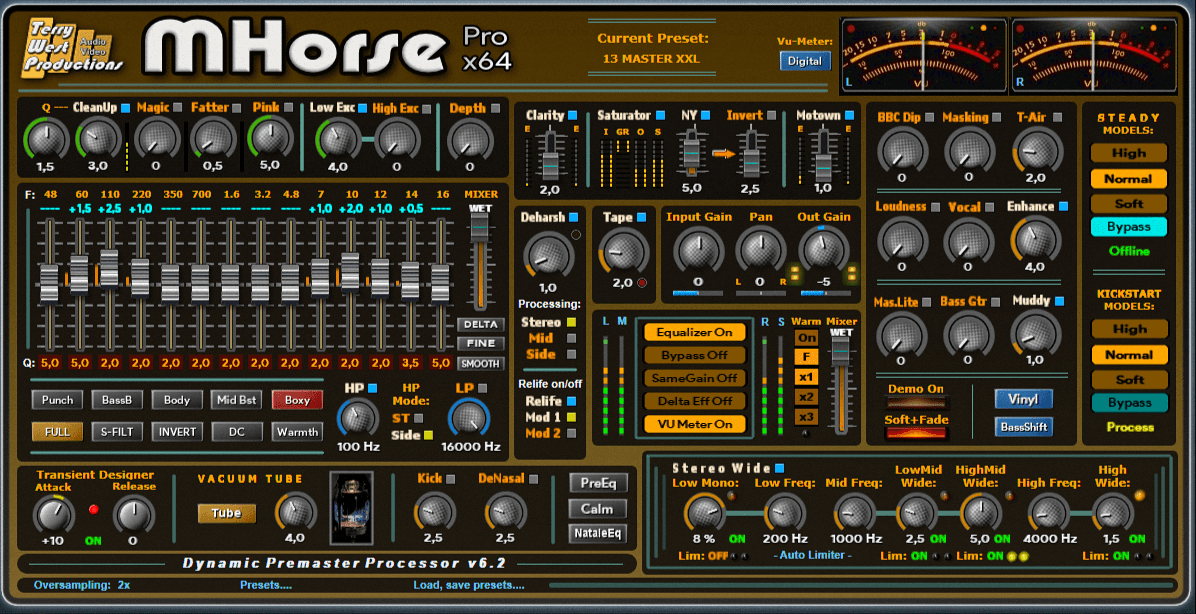Select the SMOOTH button
Screen dimensions: 1196x614
tap(481, 364)
